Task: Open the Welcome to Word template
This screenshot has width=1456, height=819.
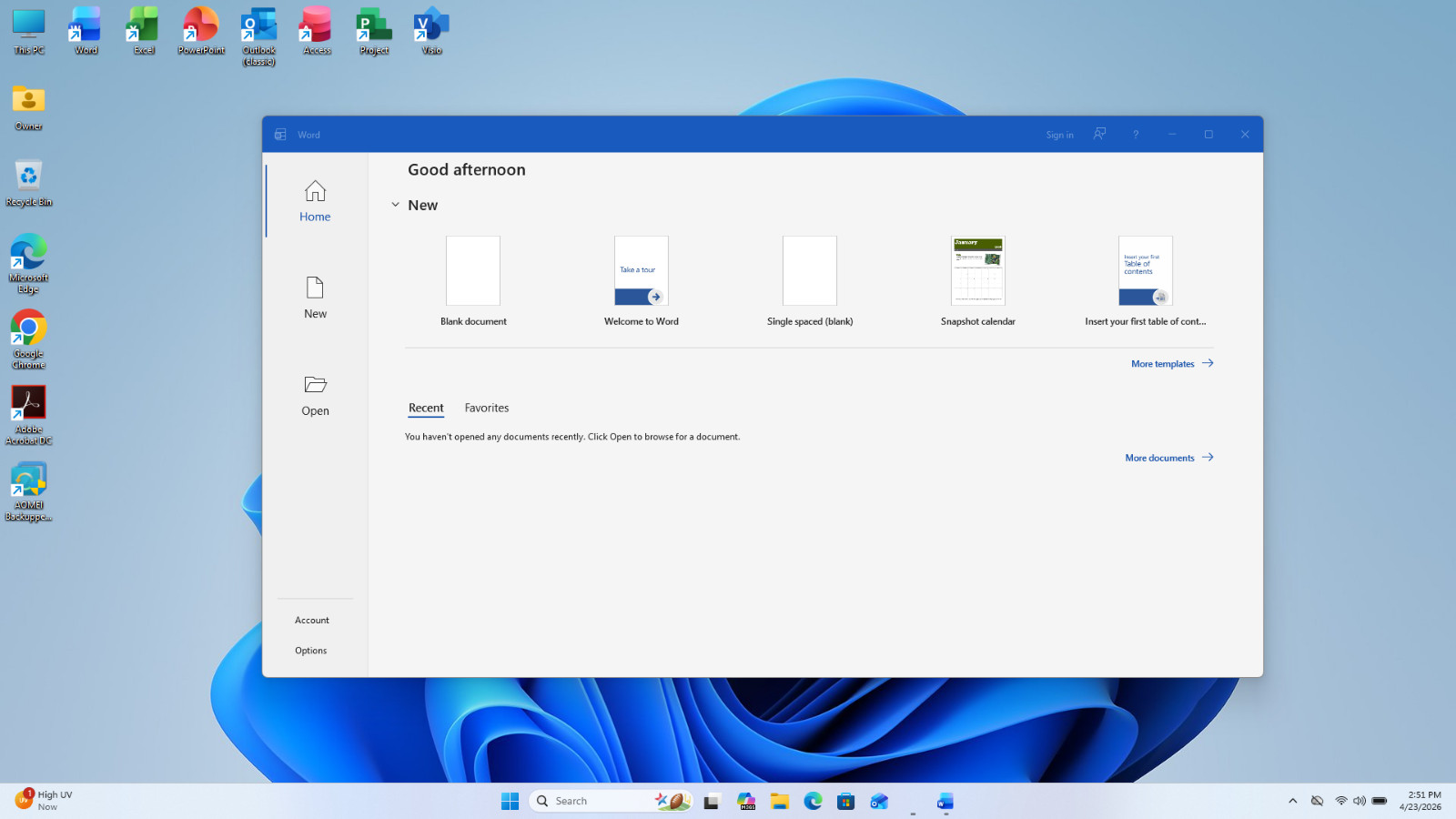Action: coord(642,281)
